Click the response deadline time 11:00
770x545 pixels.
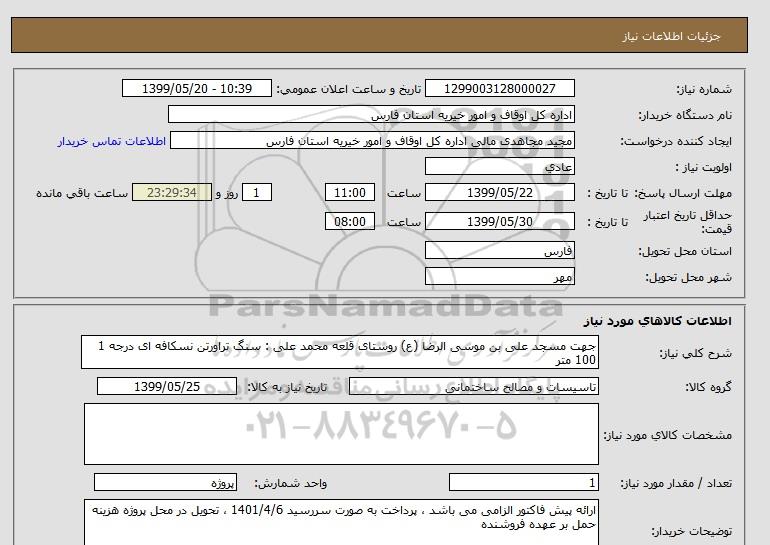tap(350, 192)
